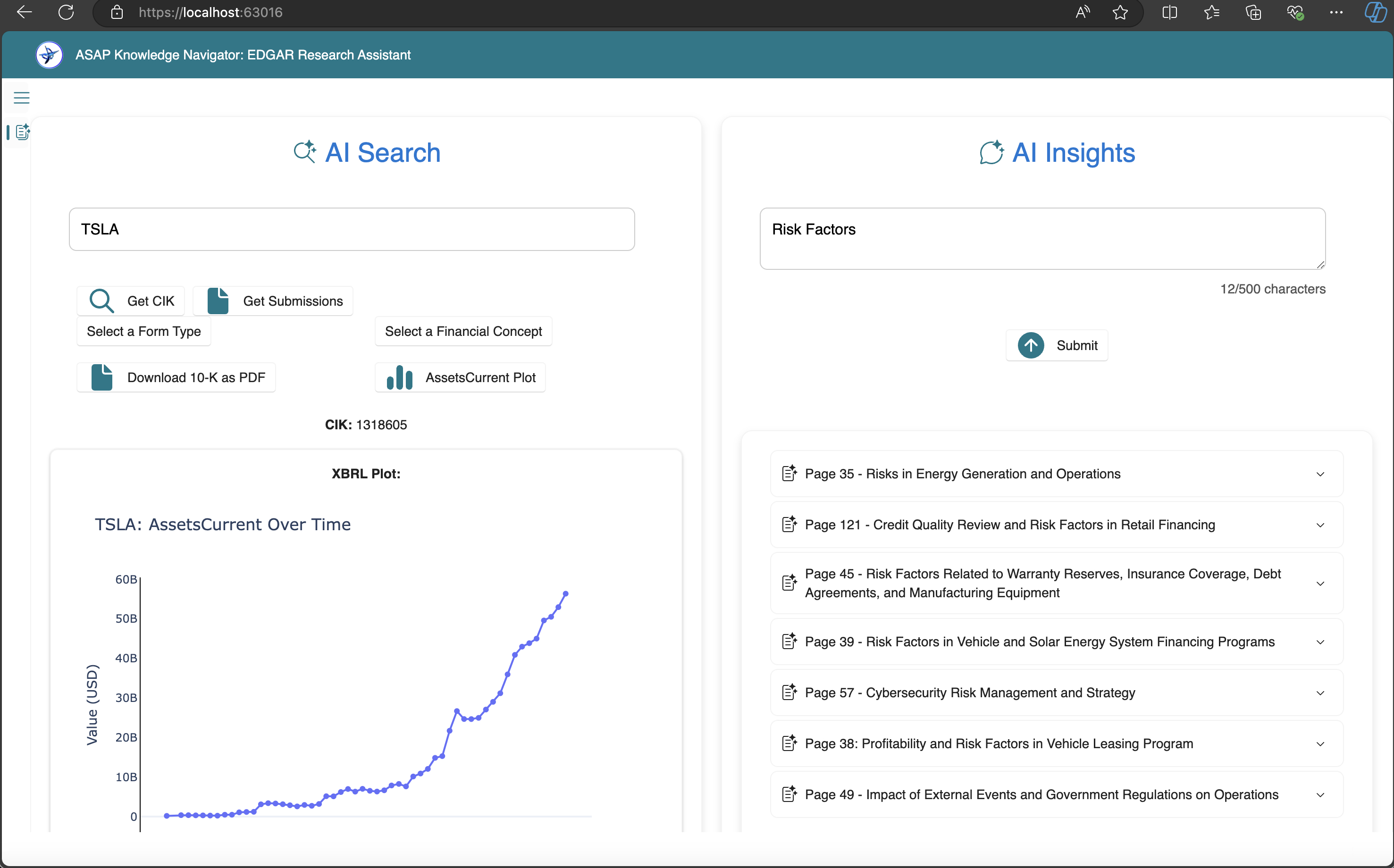
Task: Generate the AssetsCurrent Plot
Action: point(461,377)
